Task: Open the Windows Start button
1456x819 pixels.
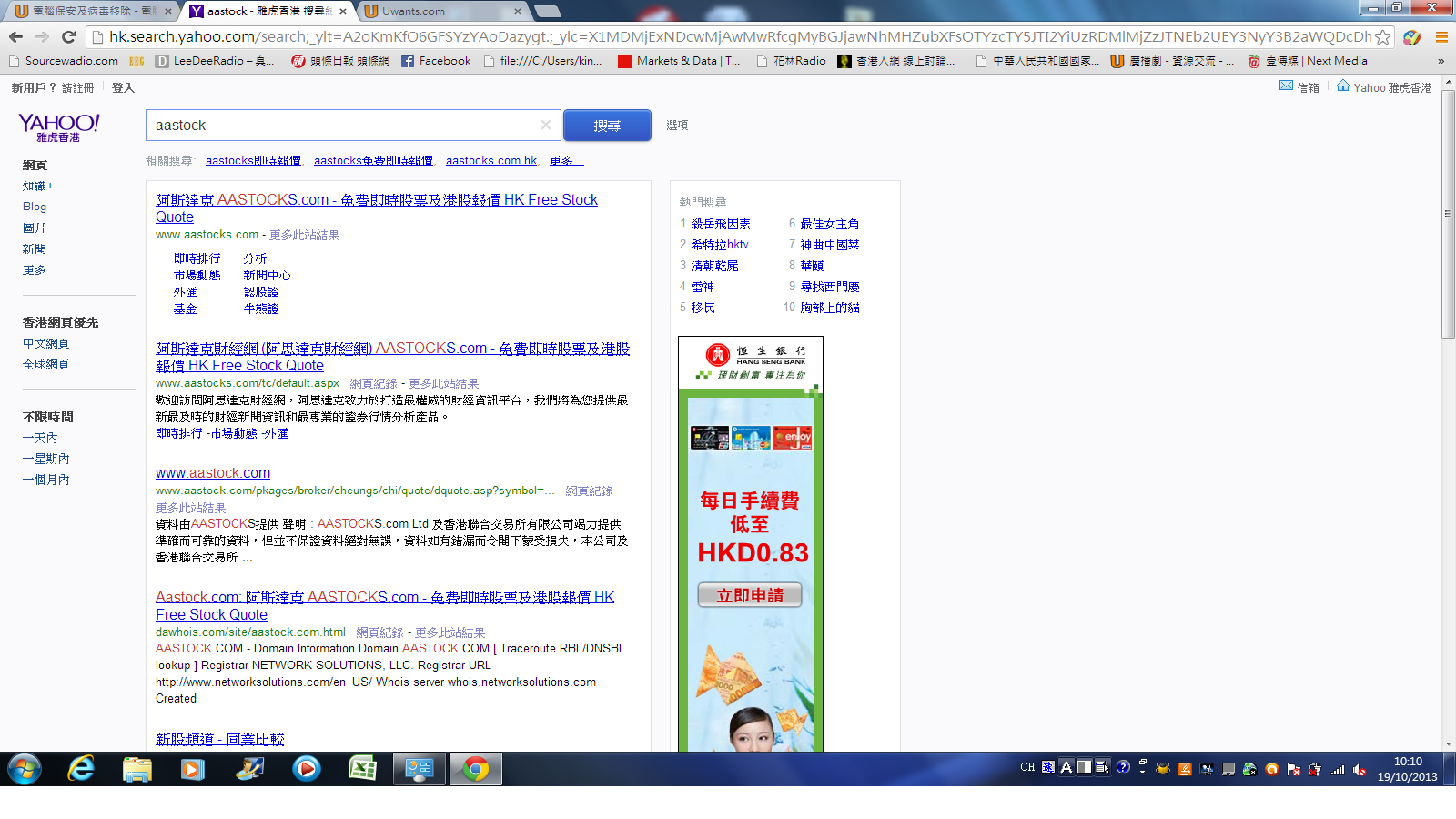Action: (24, 769)
